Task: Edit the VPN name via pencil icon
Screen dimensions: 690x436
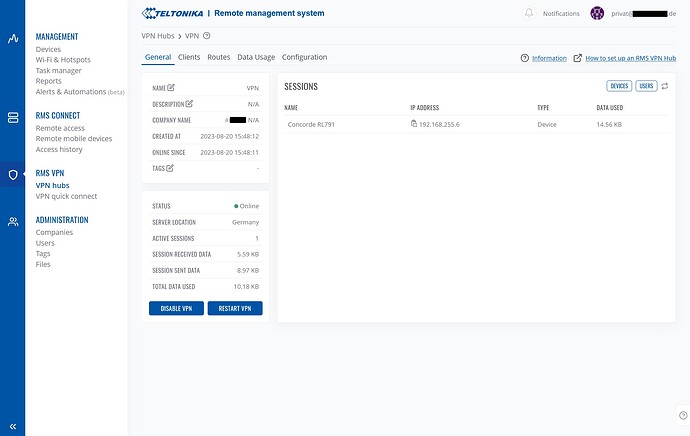Action: 171,88
